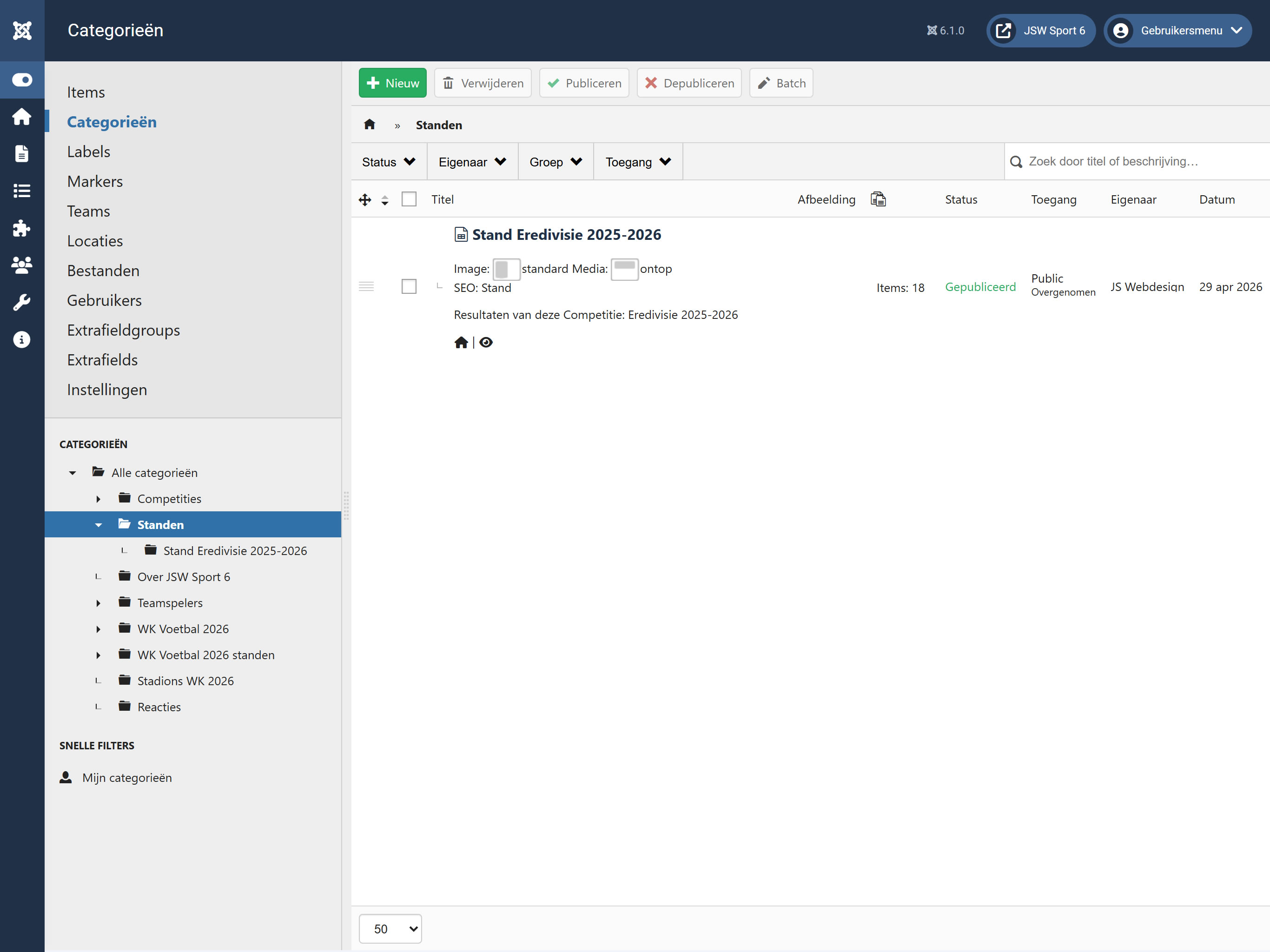Sort by Status column header
1270x952 pixels.
(961, 199)
